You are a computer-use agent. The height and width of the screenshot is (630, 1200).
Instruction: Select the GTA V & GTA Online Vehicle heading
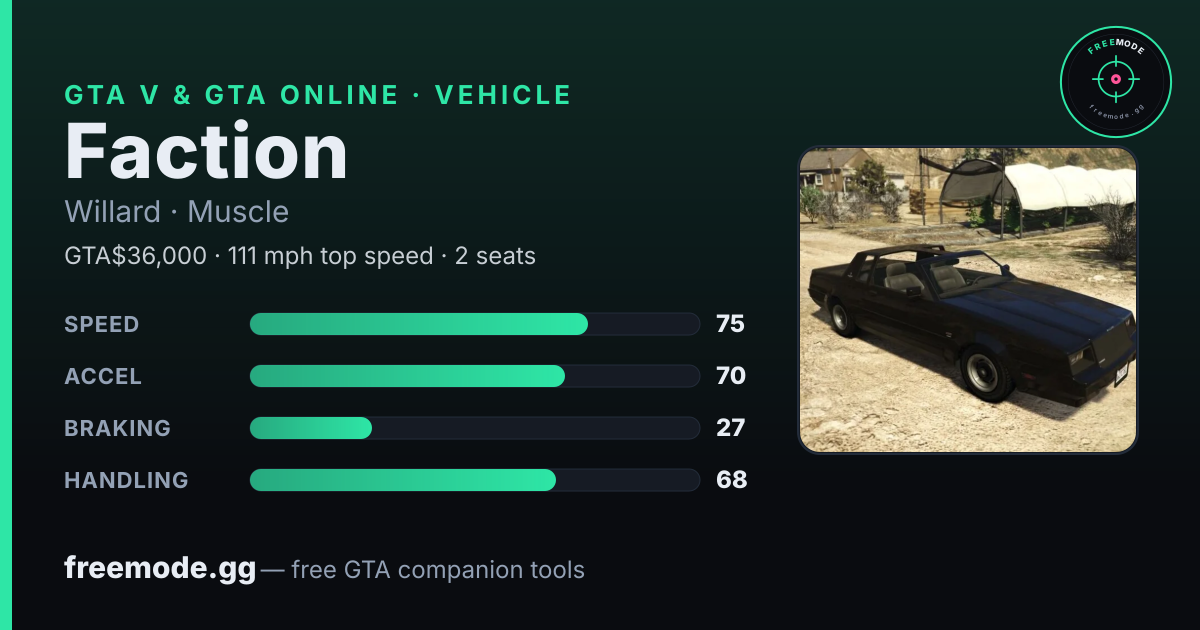(318, 95)
